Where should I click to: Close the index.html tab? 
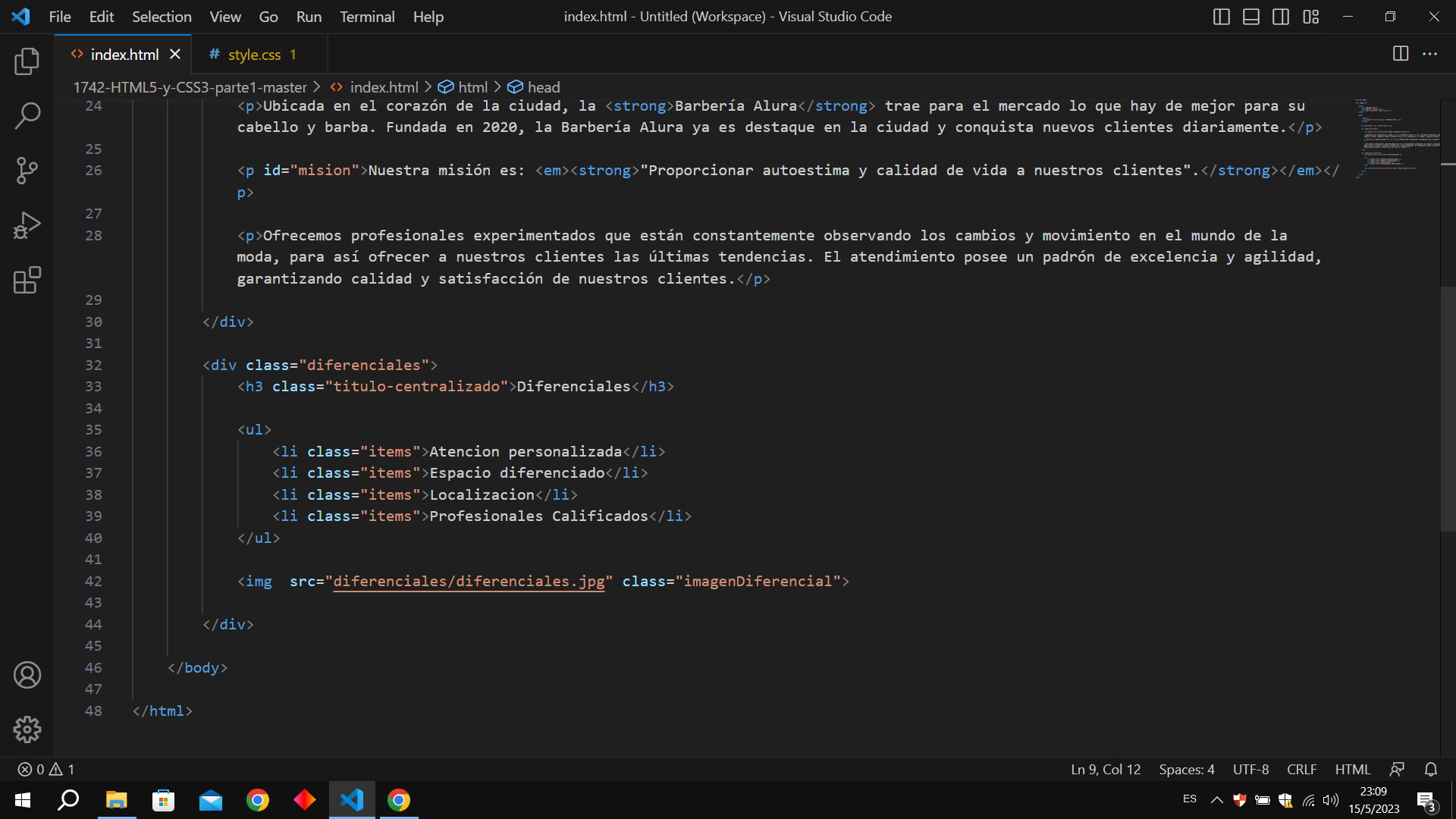175,54
